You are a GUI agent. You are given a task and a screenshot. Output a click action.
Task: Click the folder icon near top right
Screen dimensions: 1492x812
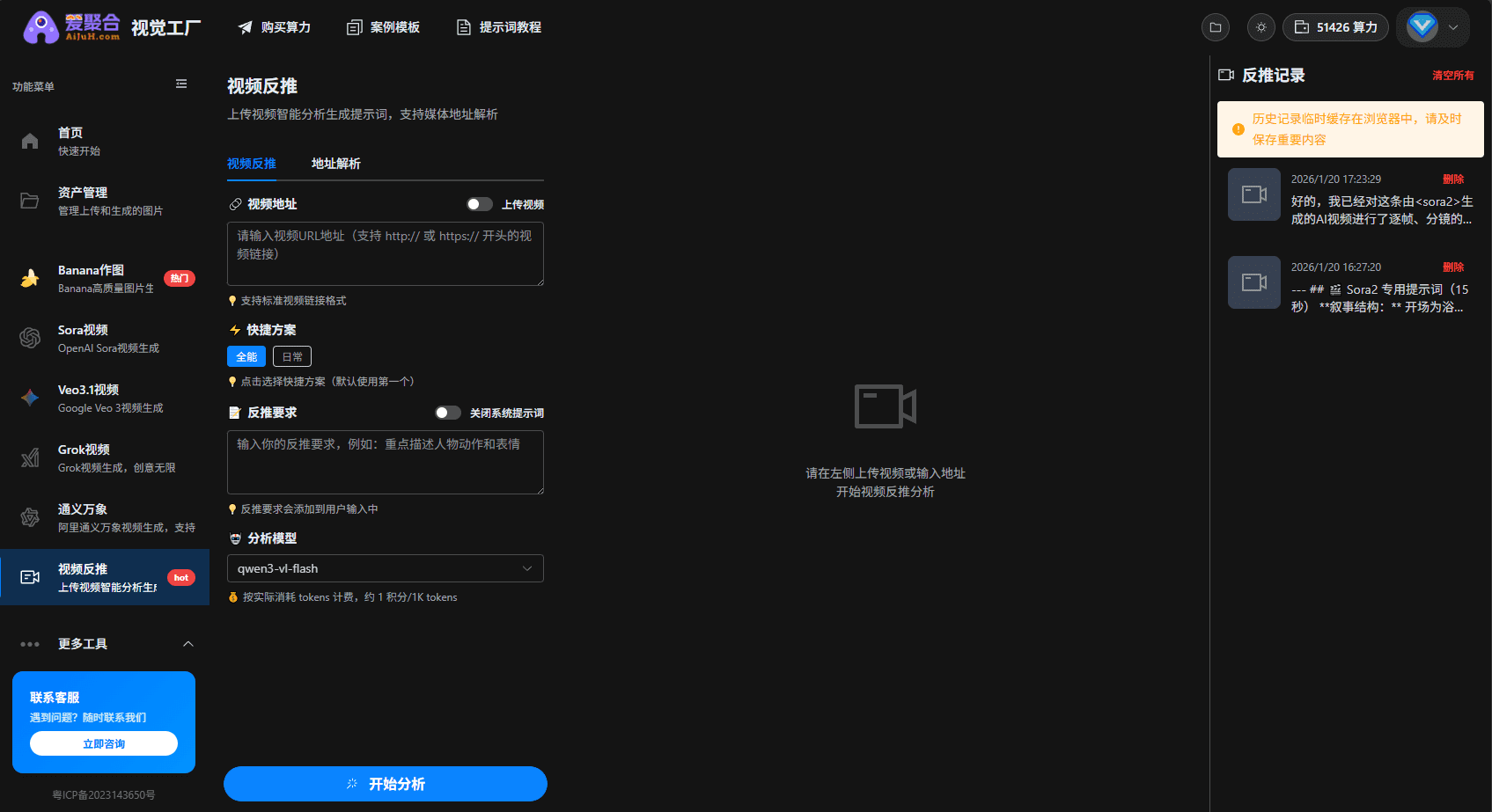pos(1216,26)
